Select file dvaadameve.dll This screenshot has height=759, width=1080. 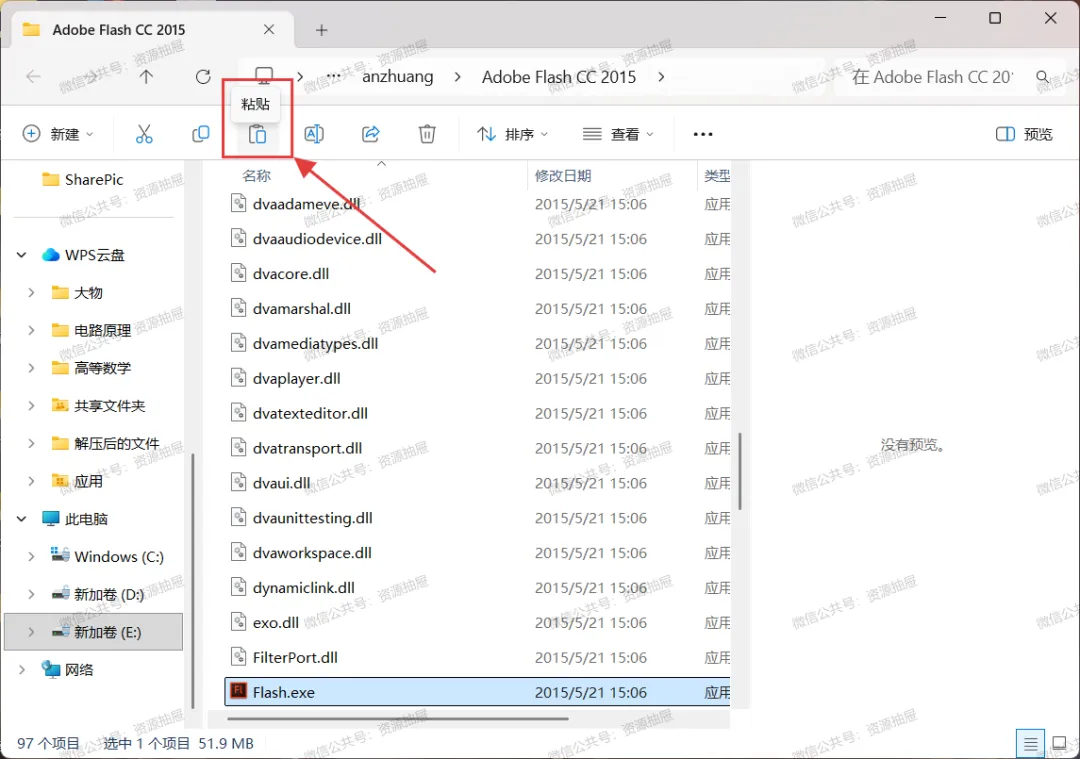477,203
